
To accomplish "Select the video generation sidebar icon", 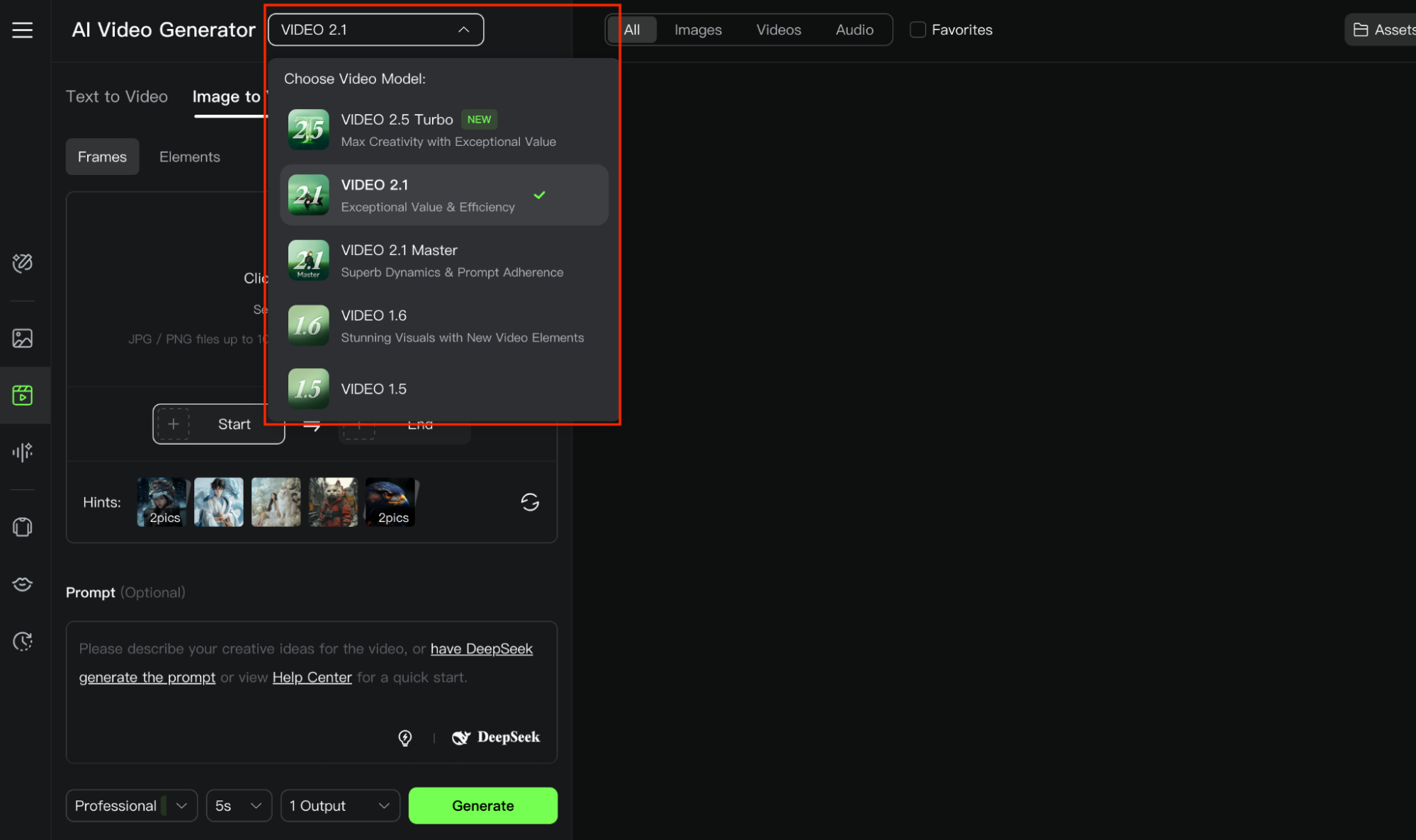I will click(22, 395).
